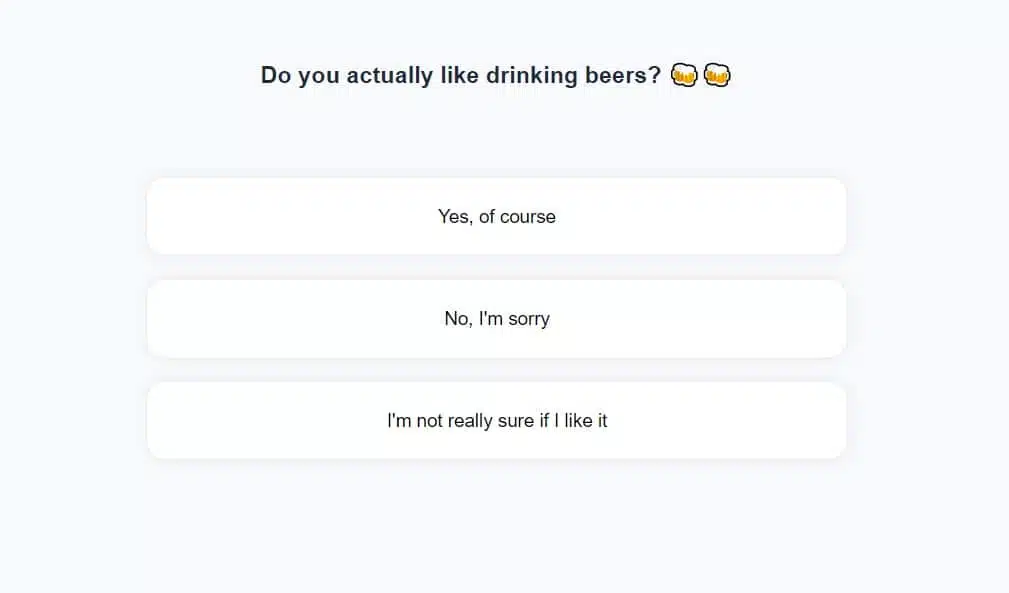
Task: Pick "I'm not really sure if I like it"
Action: (497, 420)
